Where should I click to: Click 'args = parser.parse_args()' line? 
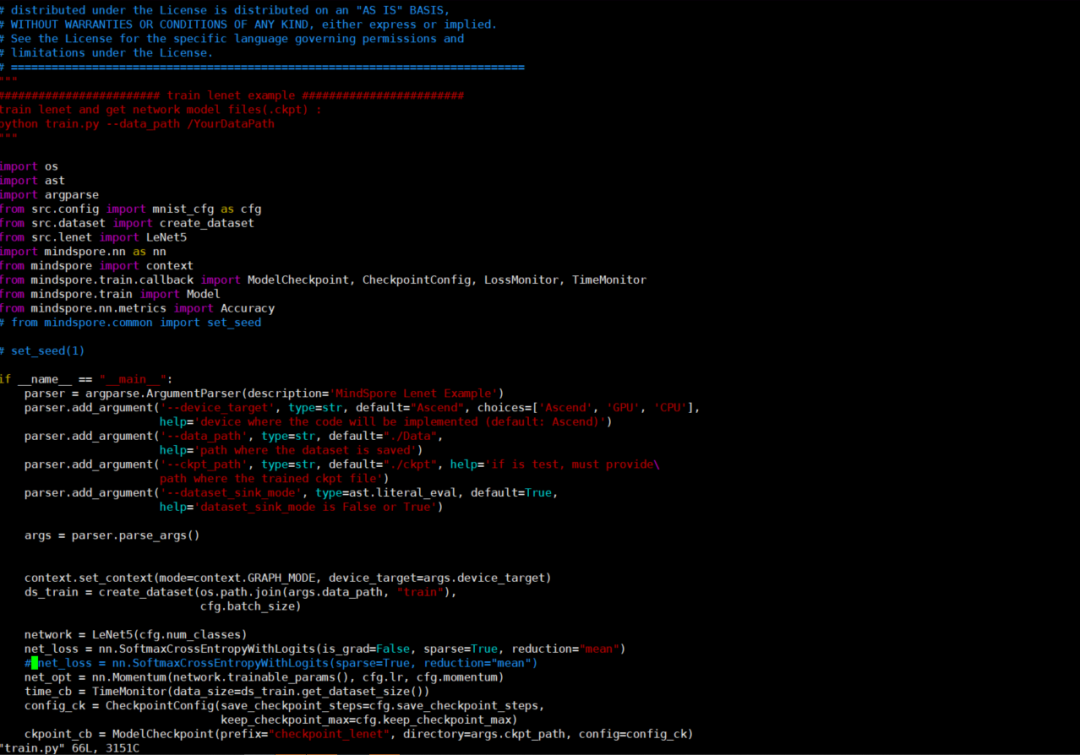point(112,535)
